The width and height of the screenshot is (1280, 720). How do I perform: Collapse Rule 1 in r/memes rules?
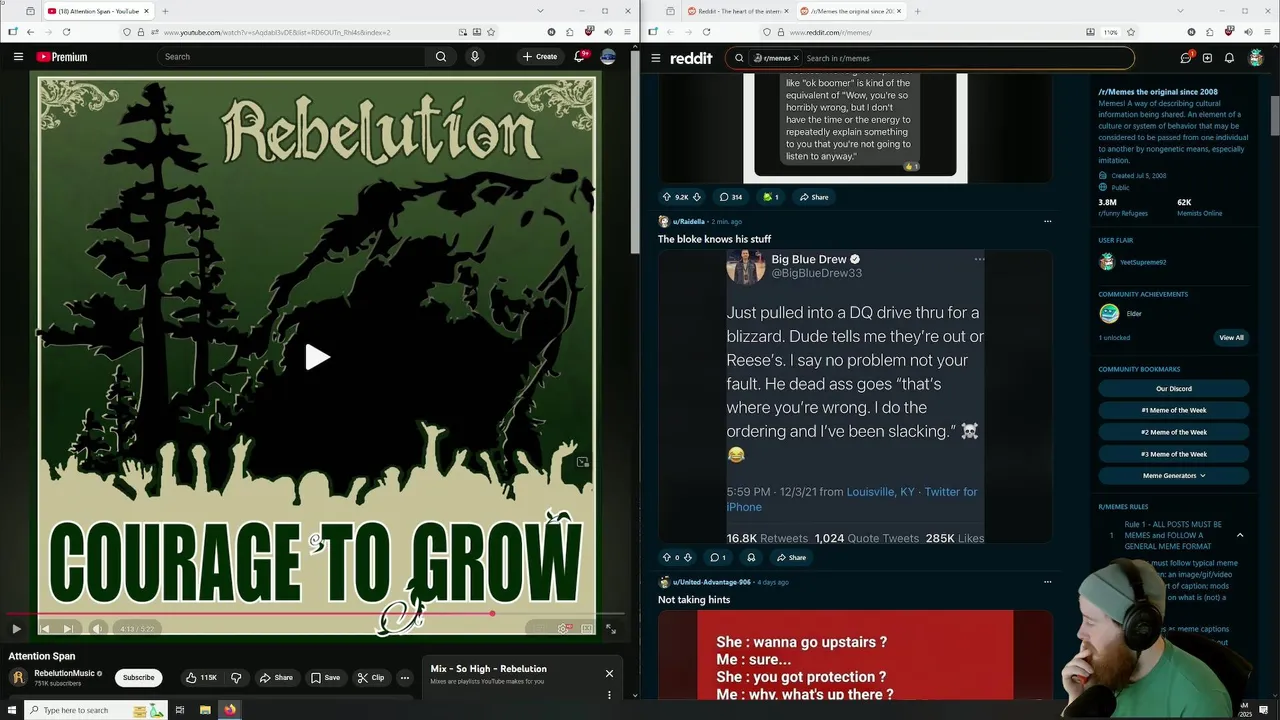pyautogui.click(x=1240, y=535)
